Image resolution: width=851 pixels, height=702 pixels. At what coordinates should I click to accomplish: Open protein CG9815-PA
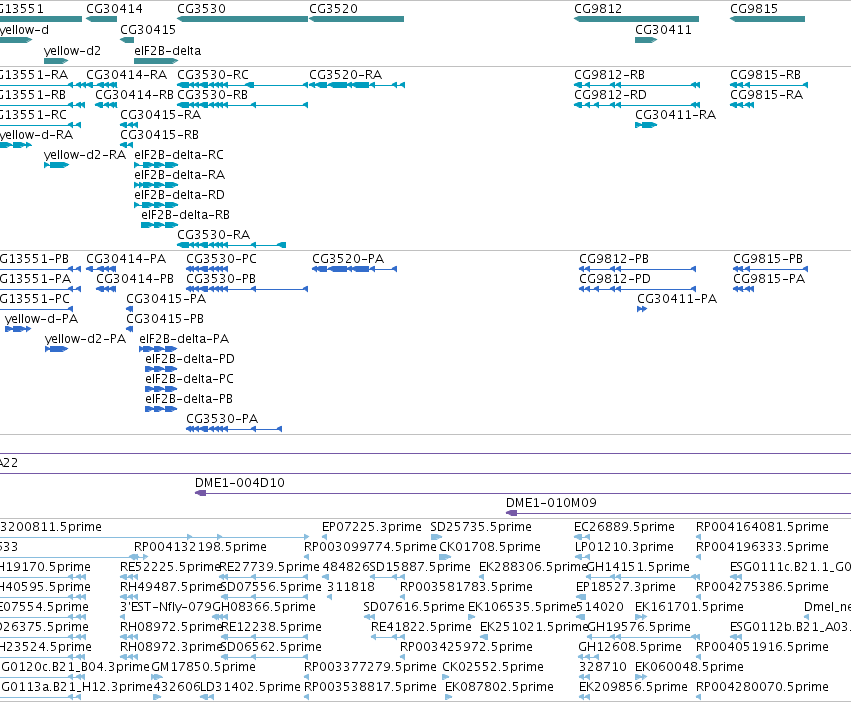[769, 280]
